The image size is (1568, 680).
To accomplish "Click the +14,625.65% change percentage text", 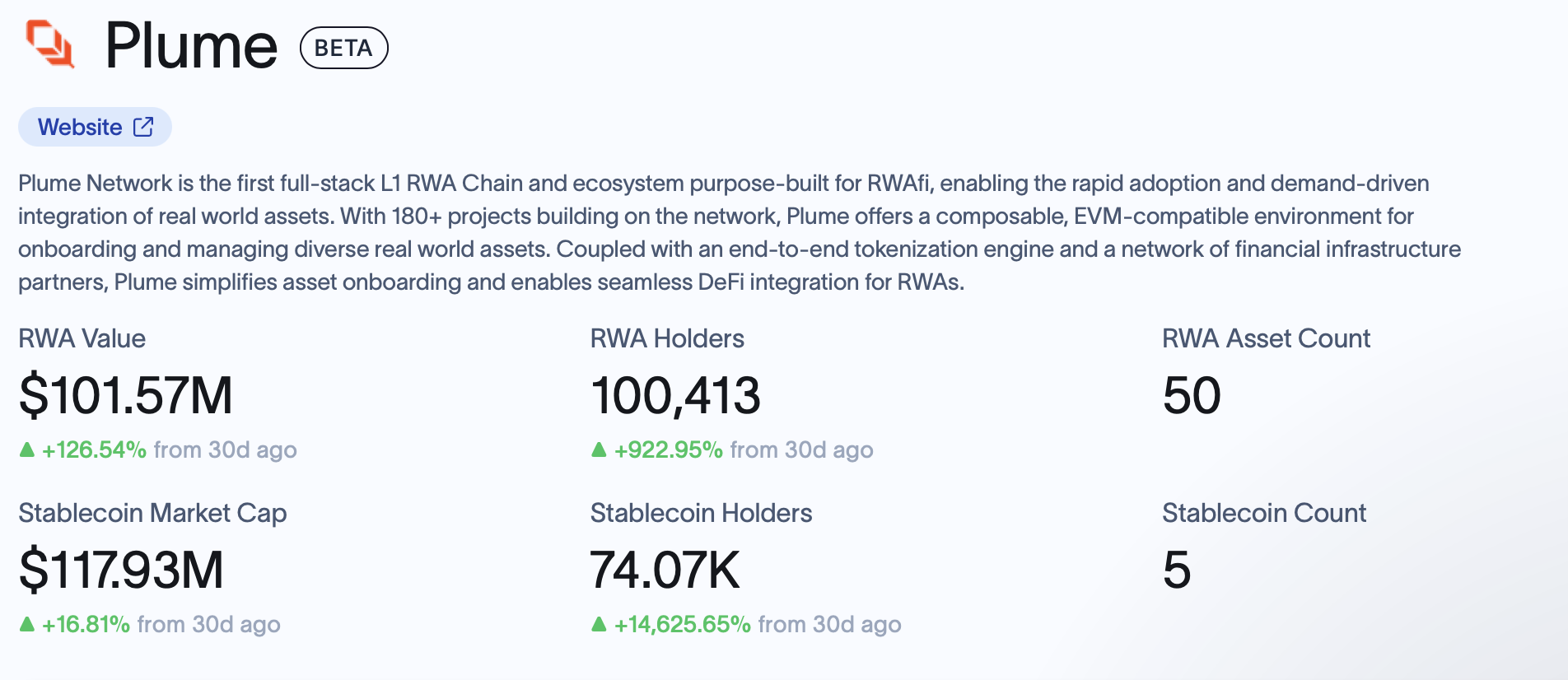I will (683, 624).
